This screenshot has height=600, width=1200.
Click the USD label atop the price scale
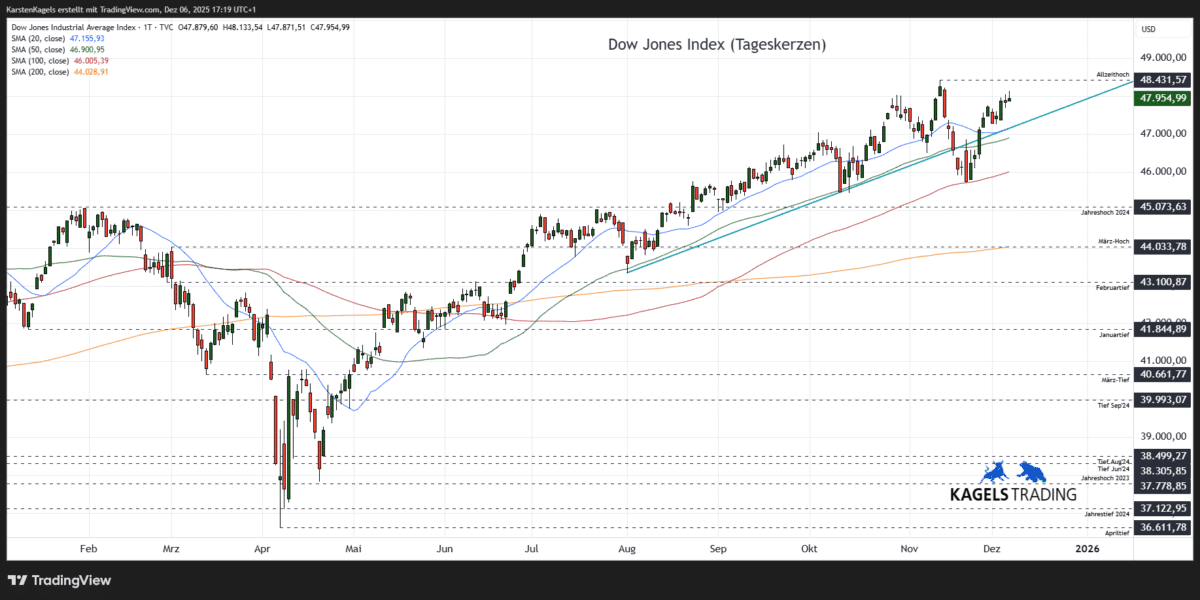click(1146, 28)
